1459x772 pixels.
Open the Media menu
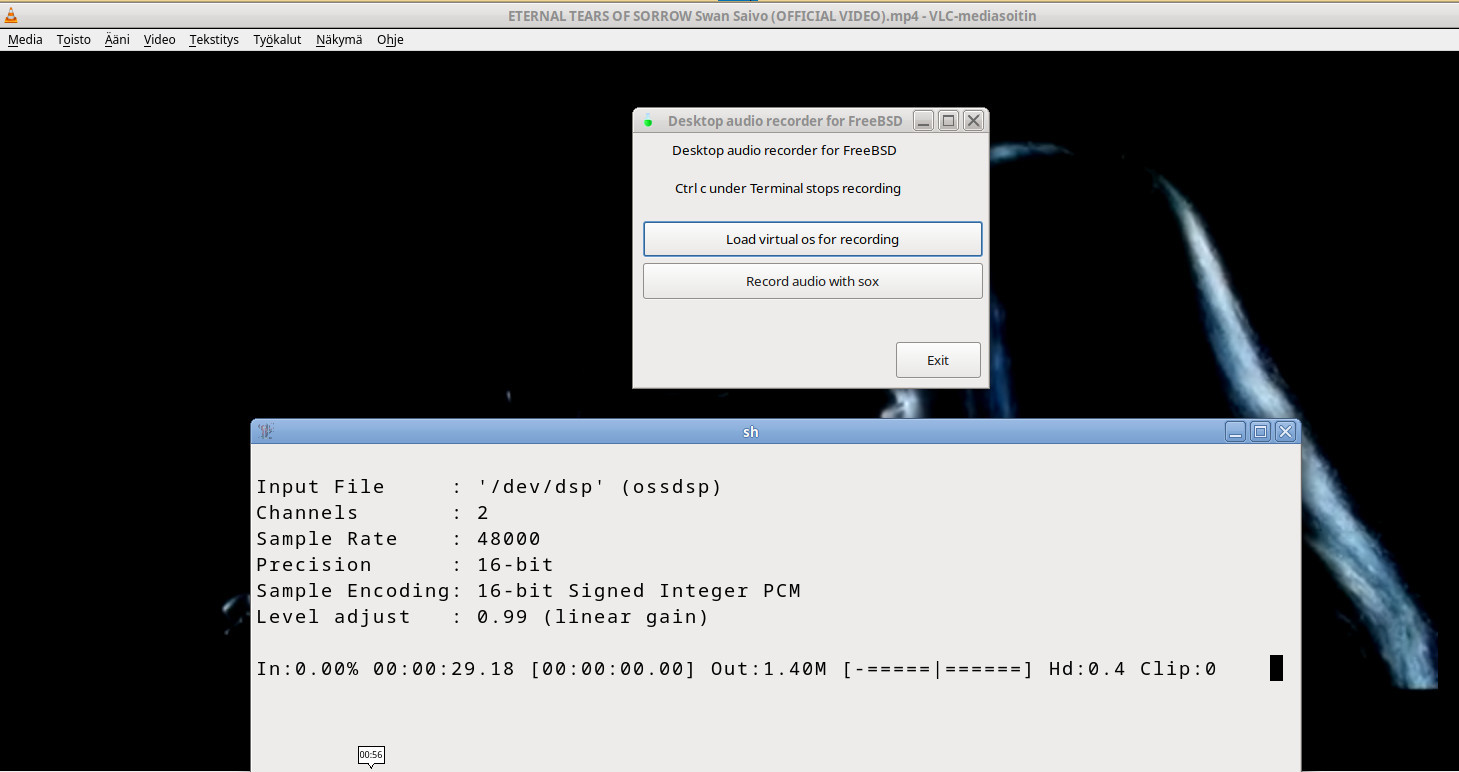(x=25, y=40)
